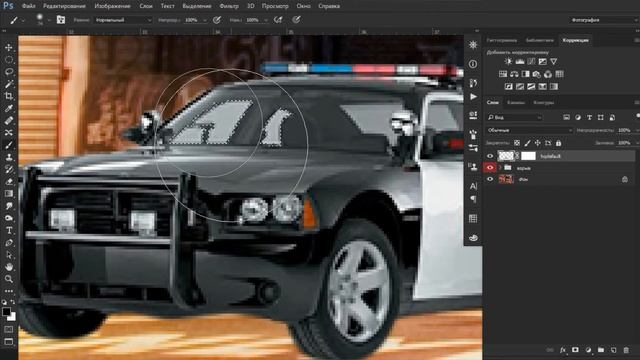Select the Zoom tool

click(9, 279)
